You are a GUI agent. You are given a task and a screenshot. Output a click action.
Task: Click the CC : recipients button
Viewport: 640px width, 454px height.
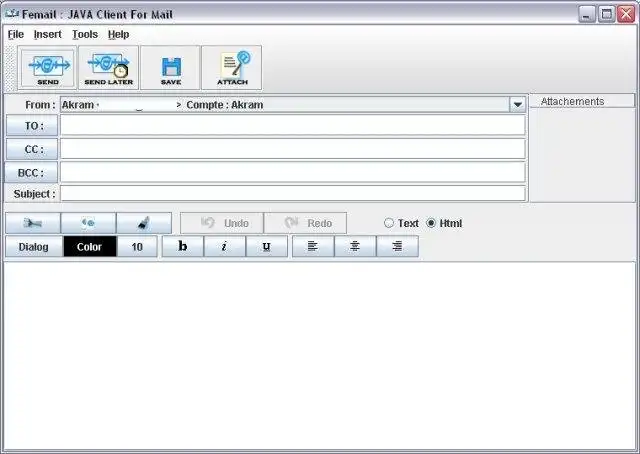click(x=32, y=149)
